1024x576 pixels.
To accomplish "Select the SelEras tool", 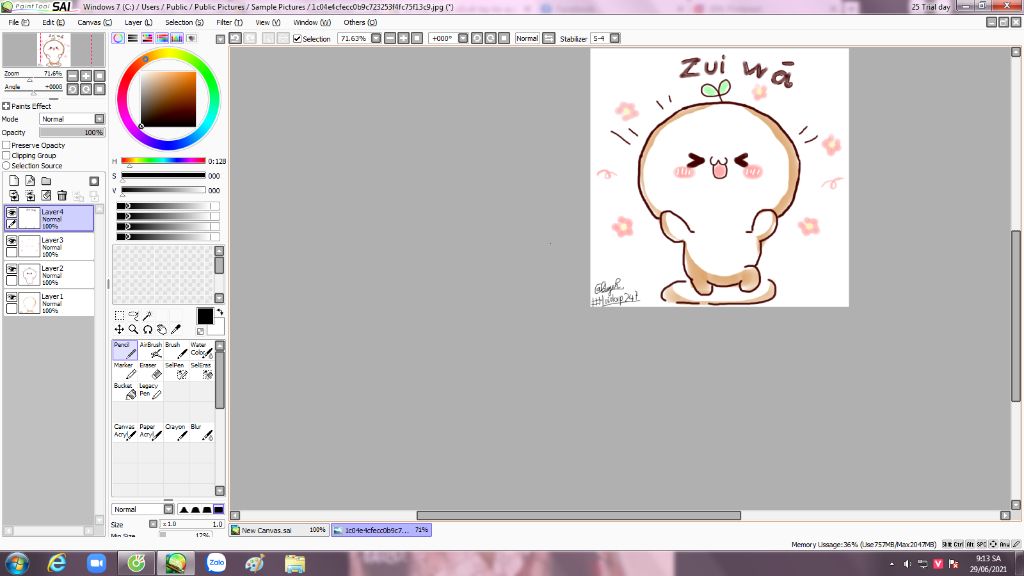I will coord(201,370).
